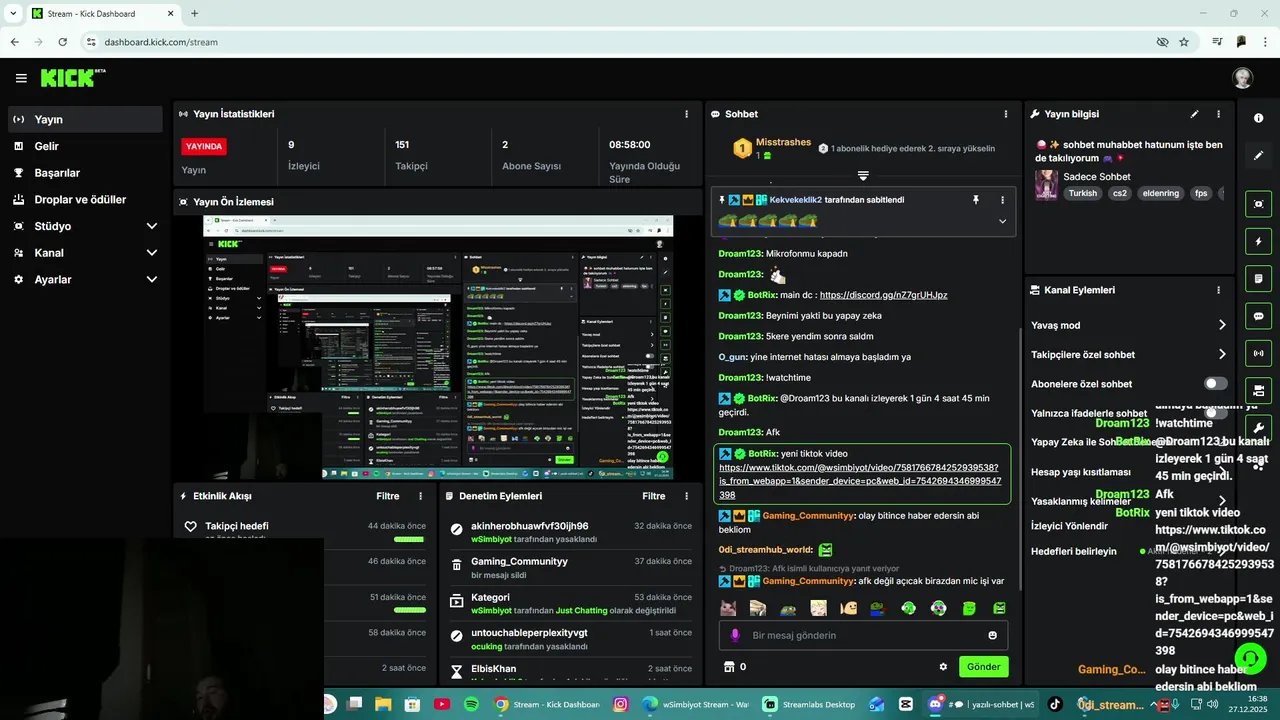1280x720 pixels.
Task: Click the pencil icon in right rail
Action: (x=1258, y=155)
